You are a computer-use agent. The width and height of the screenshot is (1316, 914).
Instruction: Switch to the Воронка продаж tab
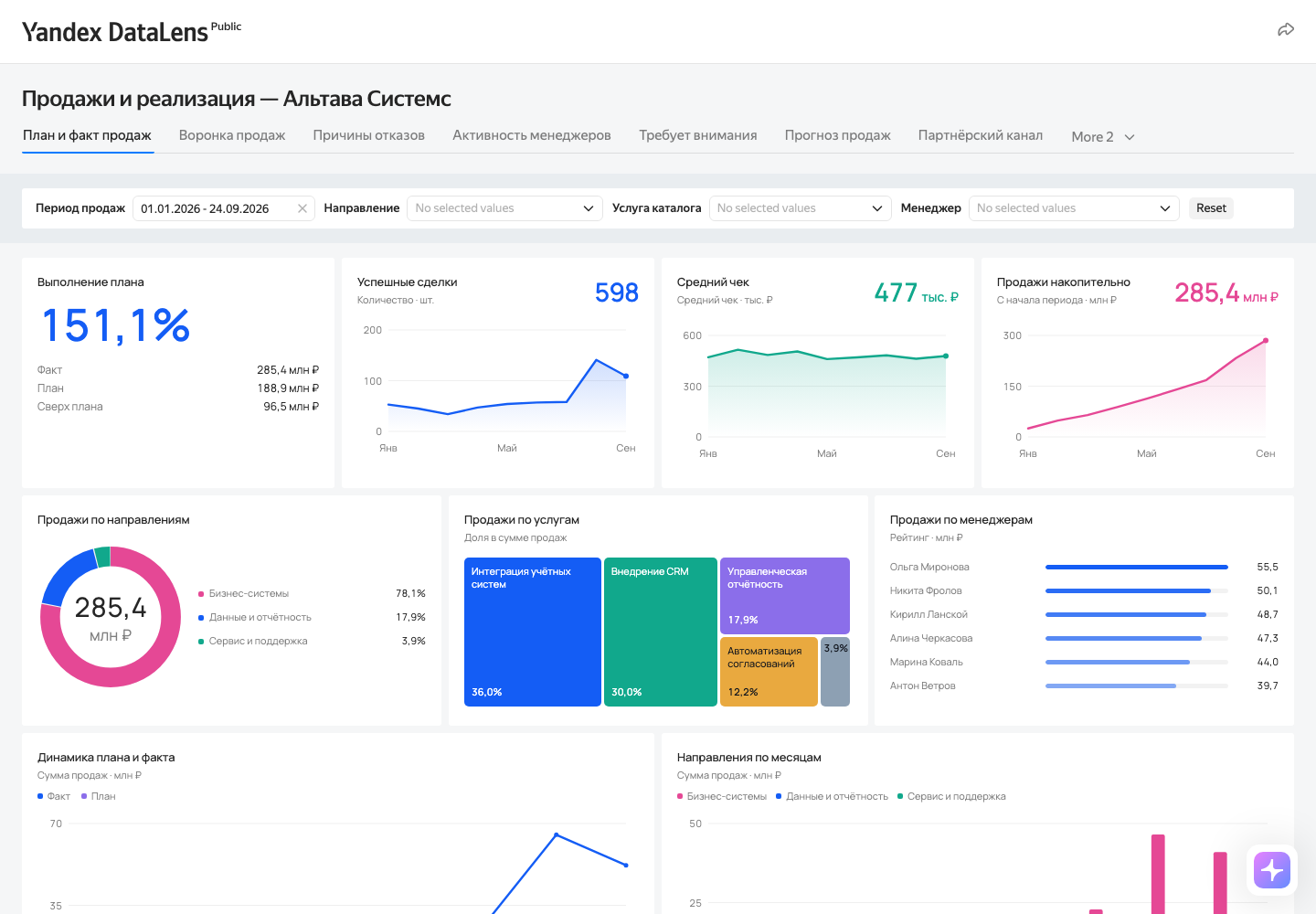pyautogui.click(x=232, y=135)
